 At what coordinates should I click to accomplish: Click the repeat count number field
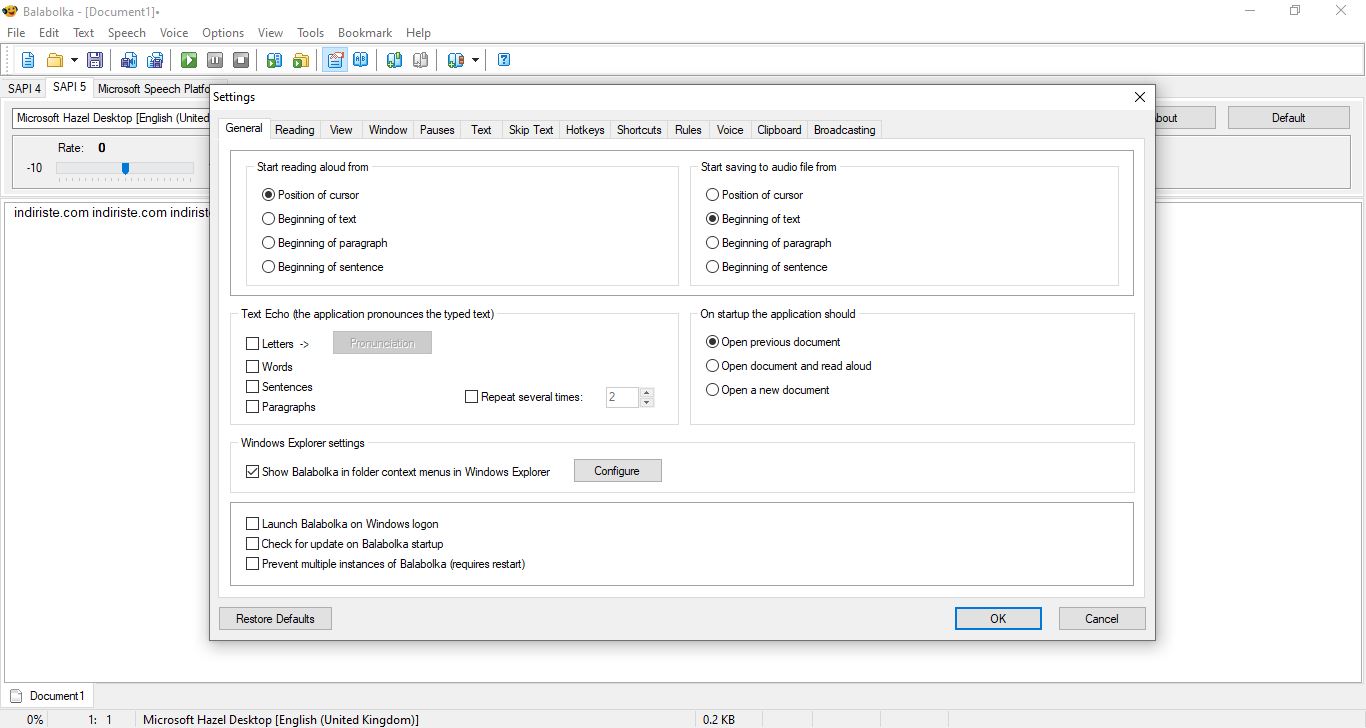pyautogui.click(x=622, y=398)
